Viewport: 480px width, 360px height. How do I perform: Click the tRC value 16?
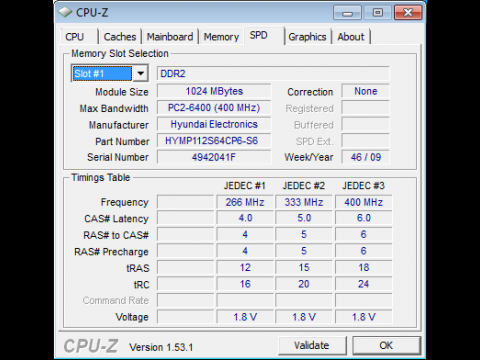[245, 284]
